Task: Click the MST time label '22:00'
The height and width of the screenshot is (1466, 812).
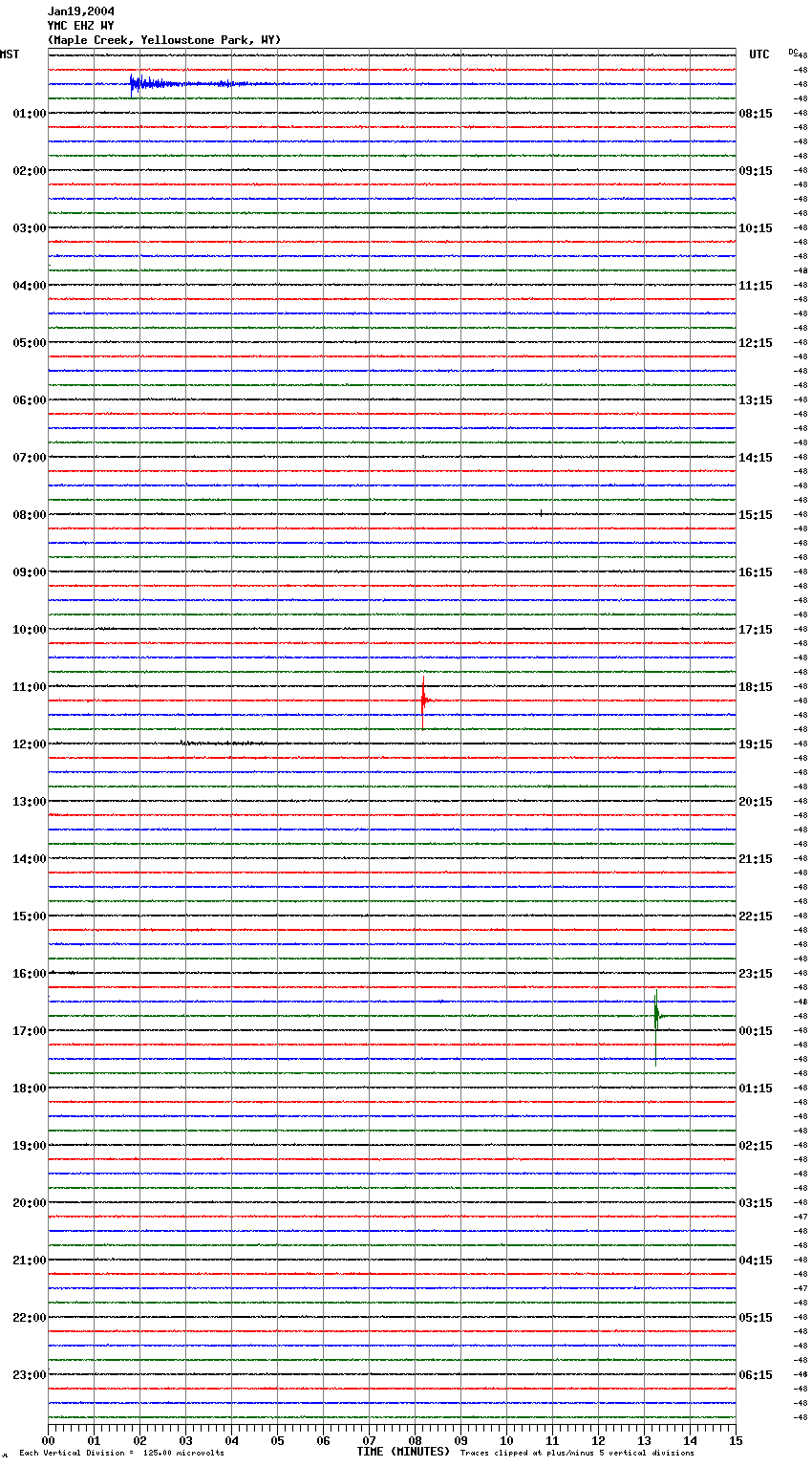Action: point(29,1318)
